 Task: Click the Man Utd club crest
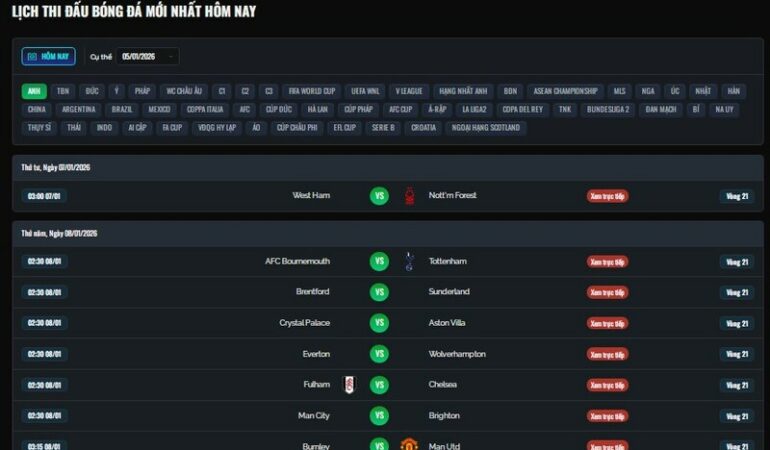(x=409, y=444)
